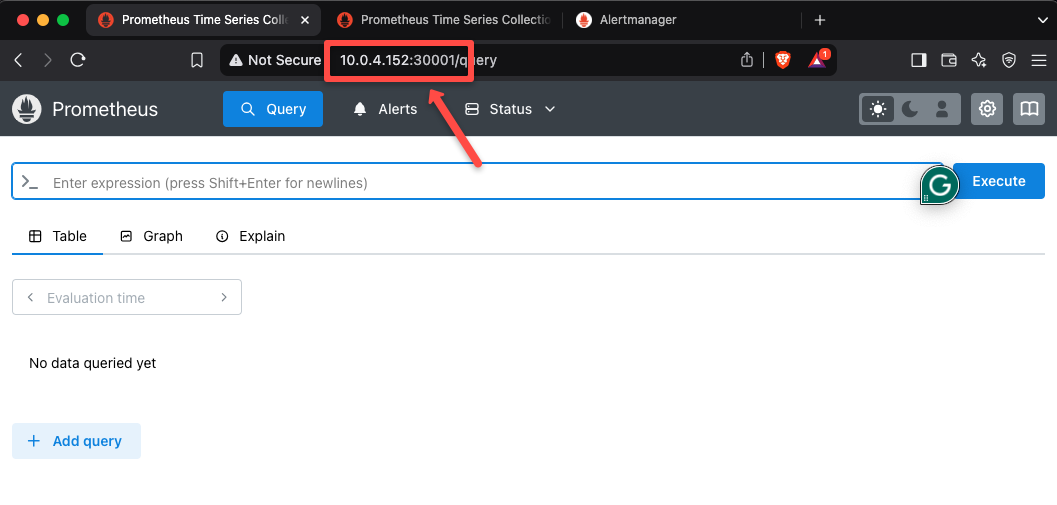Switch to light theme sun icon
This screenshot has width=1057, height=505.
[878, 109]
